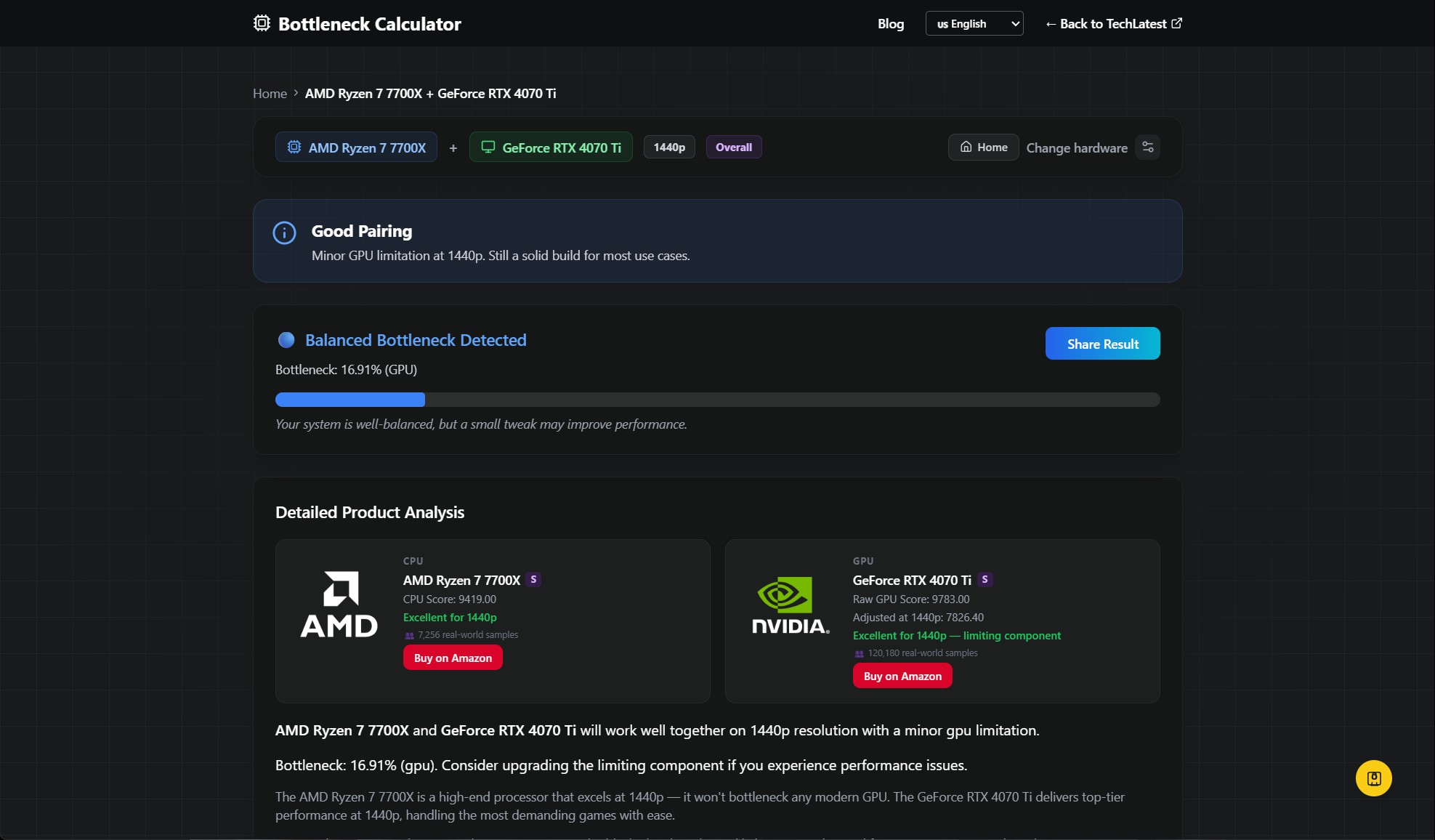Click the 1440p resolution badge

click(x=669, y=147)
